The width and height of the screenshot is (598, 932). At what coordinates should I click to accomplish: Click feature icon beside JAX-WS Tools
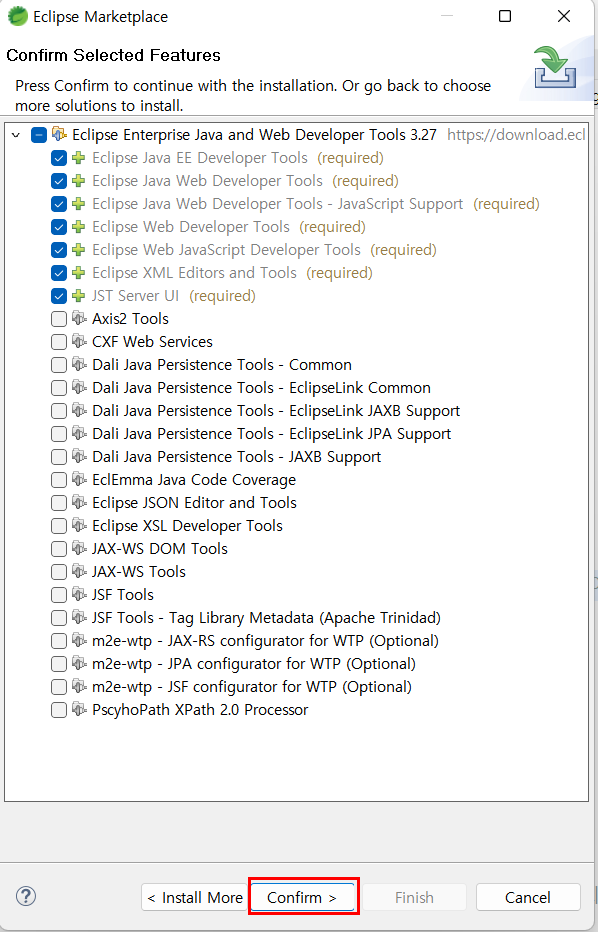79,571
